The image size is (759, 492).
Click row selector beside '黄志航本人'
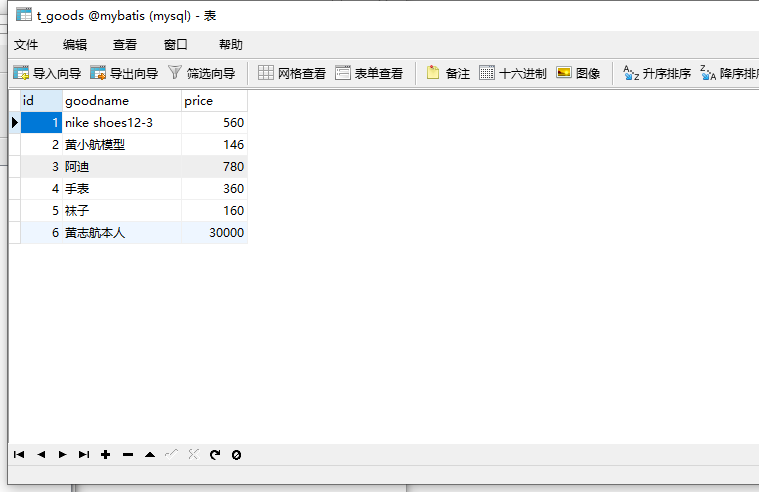click(x=15, y=232)
